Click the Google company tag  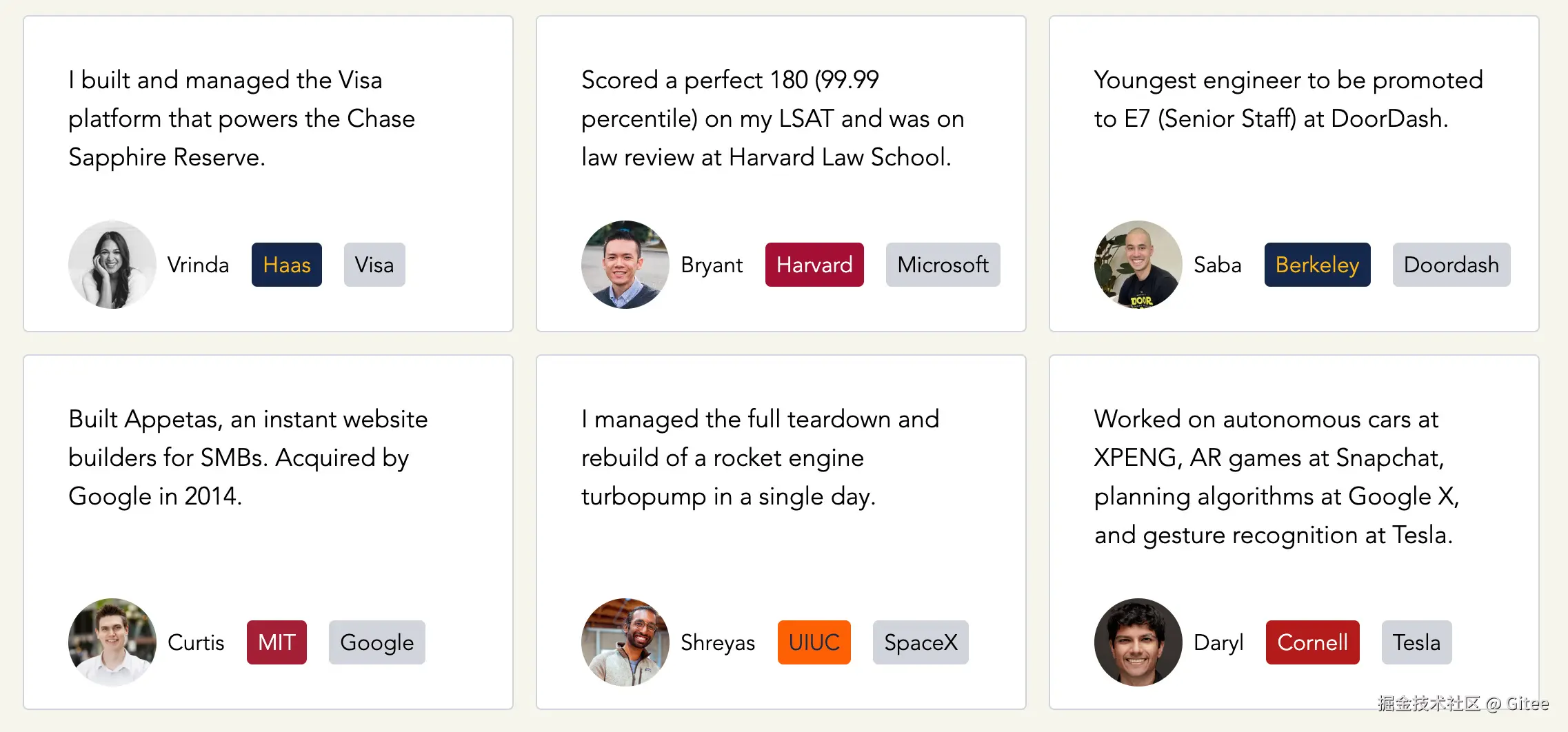[376, 642]
